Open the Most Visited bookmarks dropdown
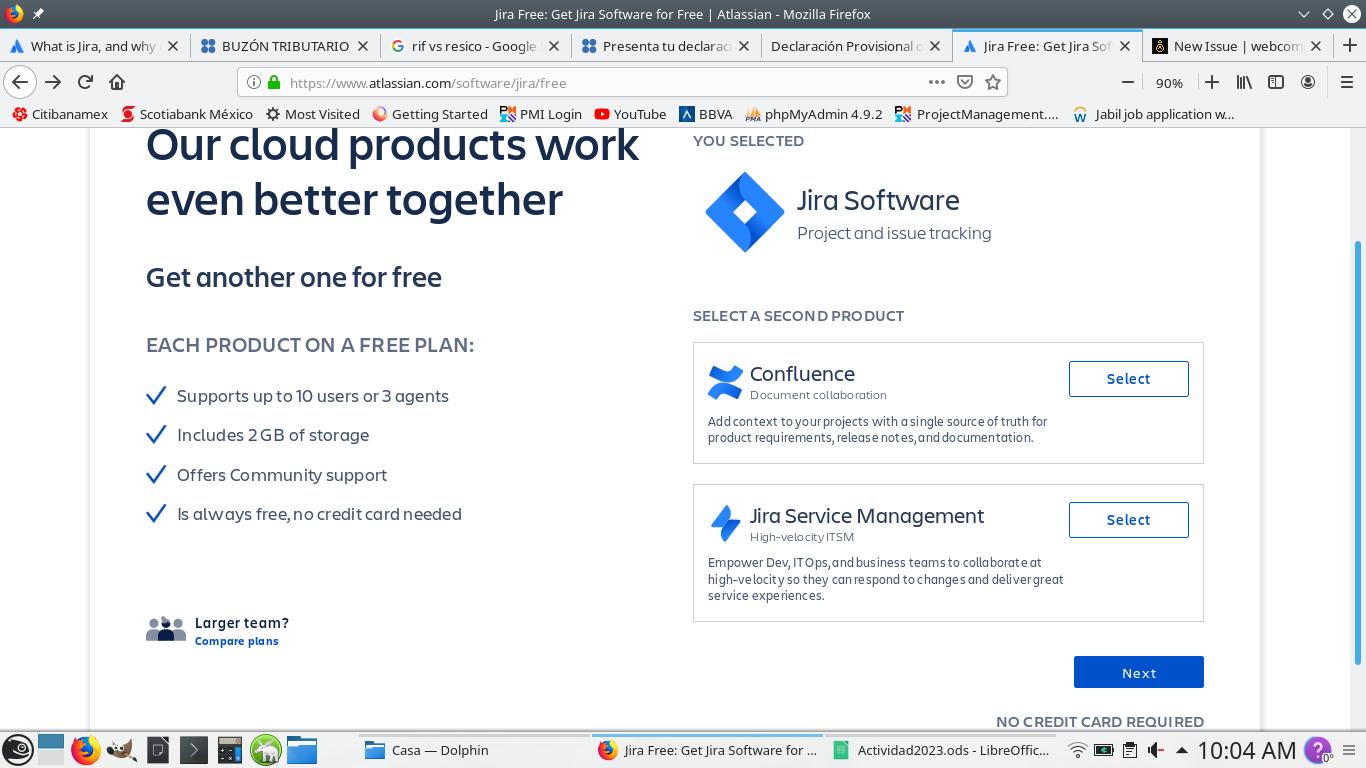The height and width of the screenshot is (768, 1366). pyautogui.click(x=313, y=114)
